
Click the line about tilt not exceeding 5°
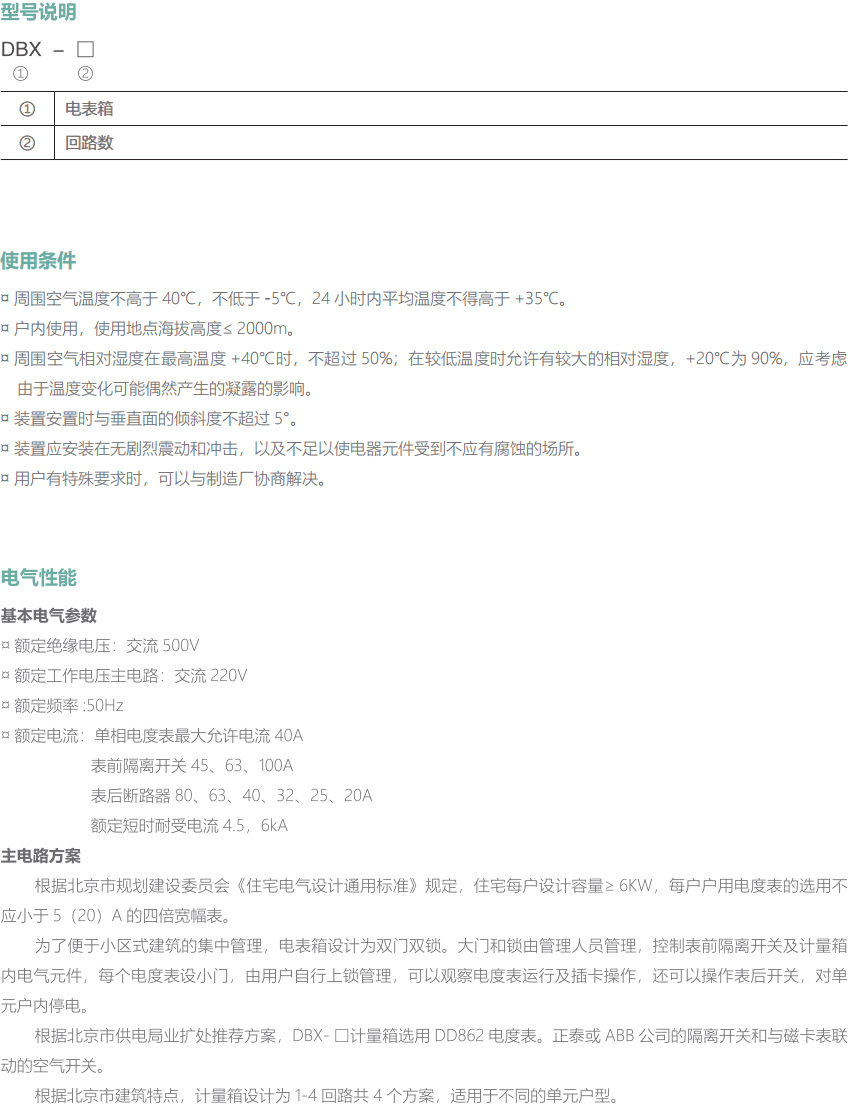149,419
